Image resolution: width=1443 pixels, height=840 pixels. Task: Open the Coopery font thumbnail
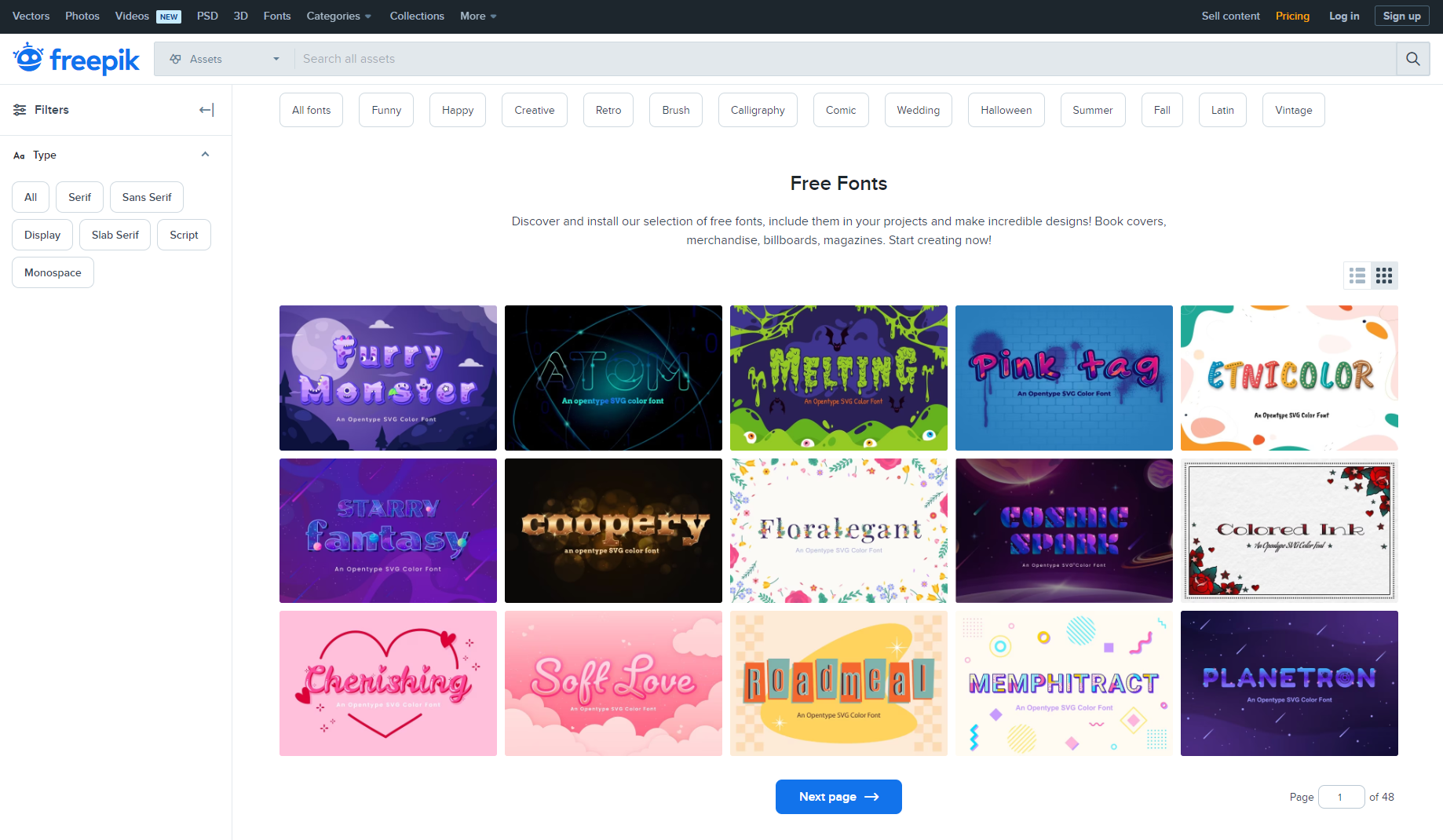pos(613,531)
